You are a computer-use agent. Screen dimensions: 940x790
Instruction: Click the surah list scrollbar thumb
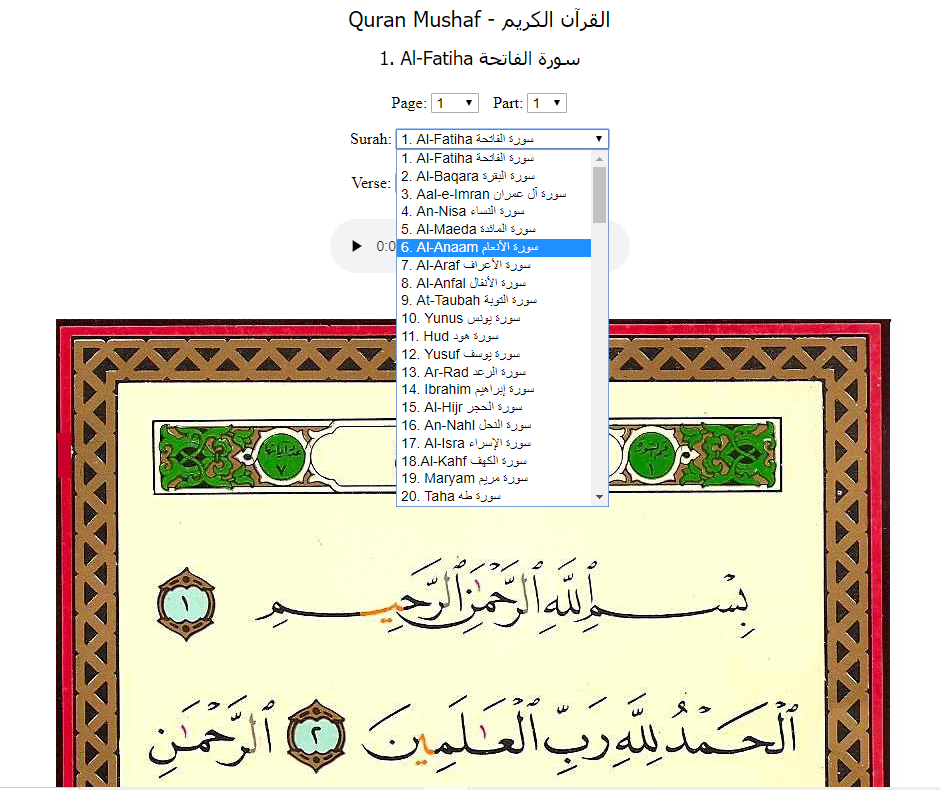(x=599, y=195)
